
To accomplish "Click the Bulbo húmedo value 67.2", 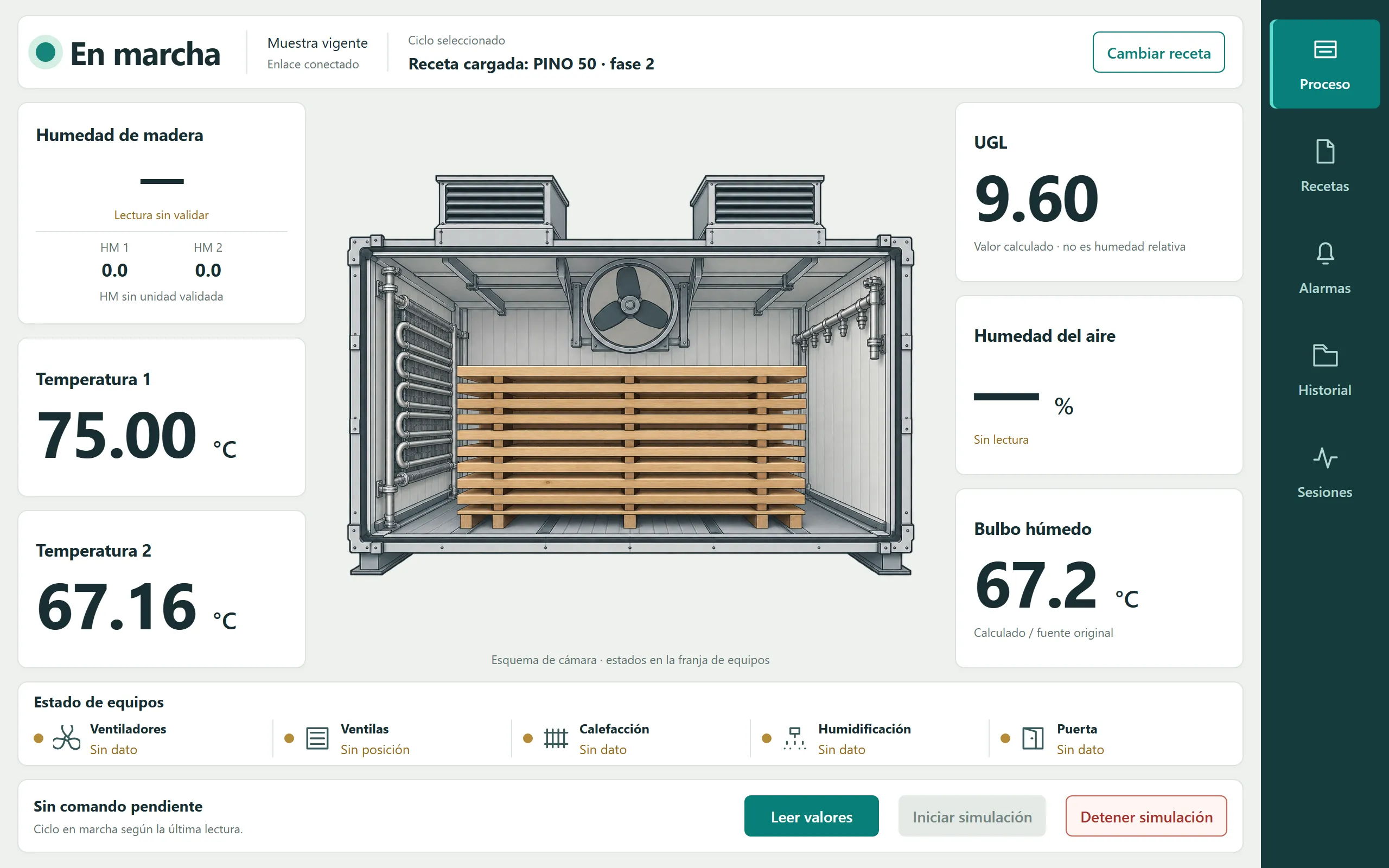I will [1036, 585].
